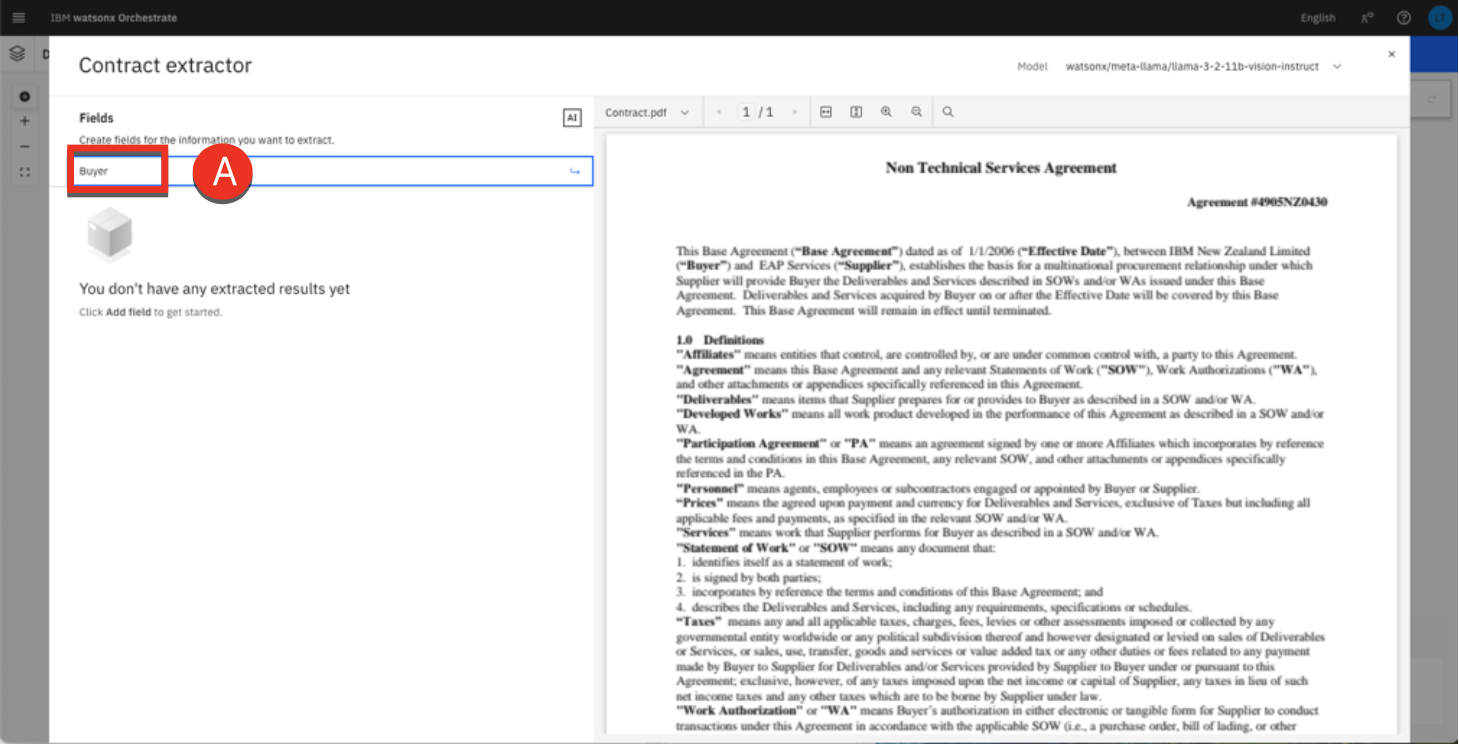
Task: Go to the next PDF page
Action: 795,113
